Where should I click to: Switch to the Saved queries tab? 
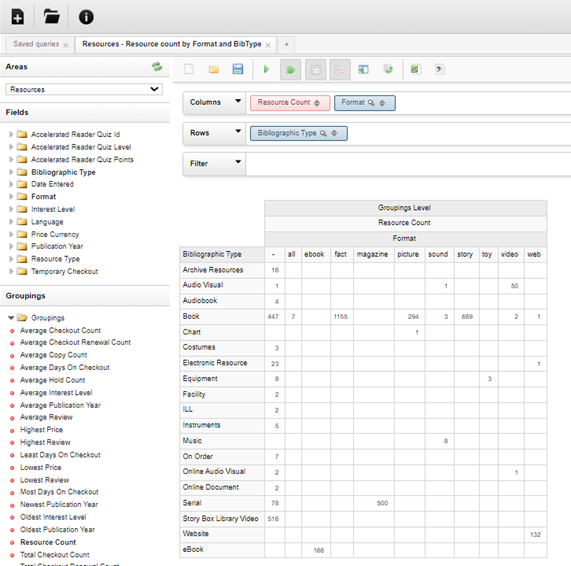click(x=36, y=44)
